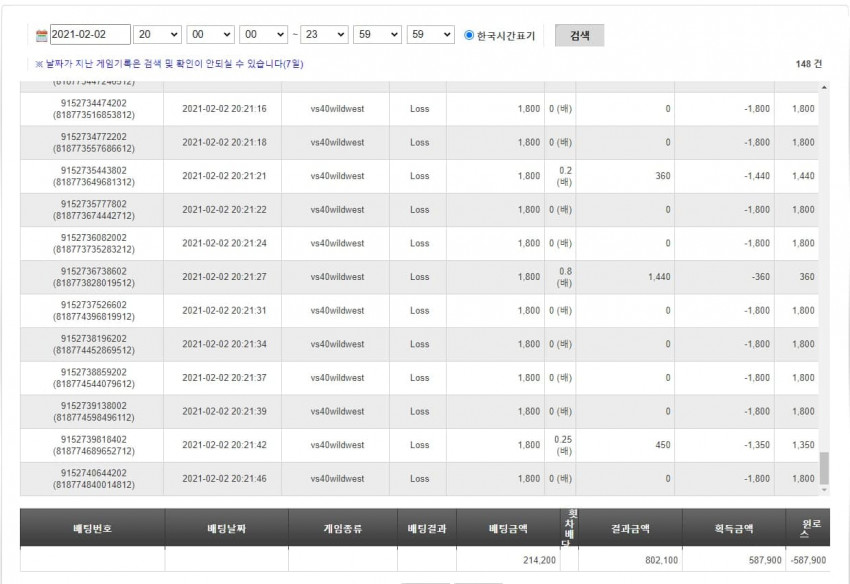Click the table vertical scrollbar thumb
Viewport: 850px width, 584px height.
click(x=824, y=468)
